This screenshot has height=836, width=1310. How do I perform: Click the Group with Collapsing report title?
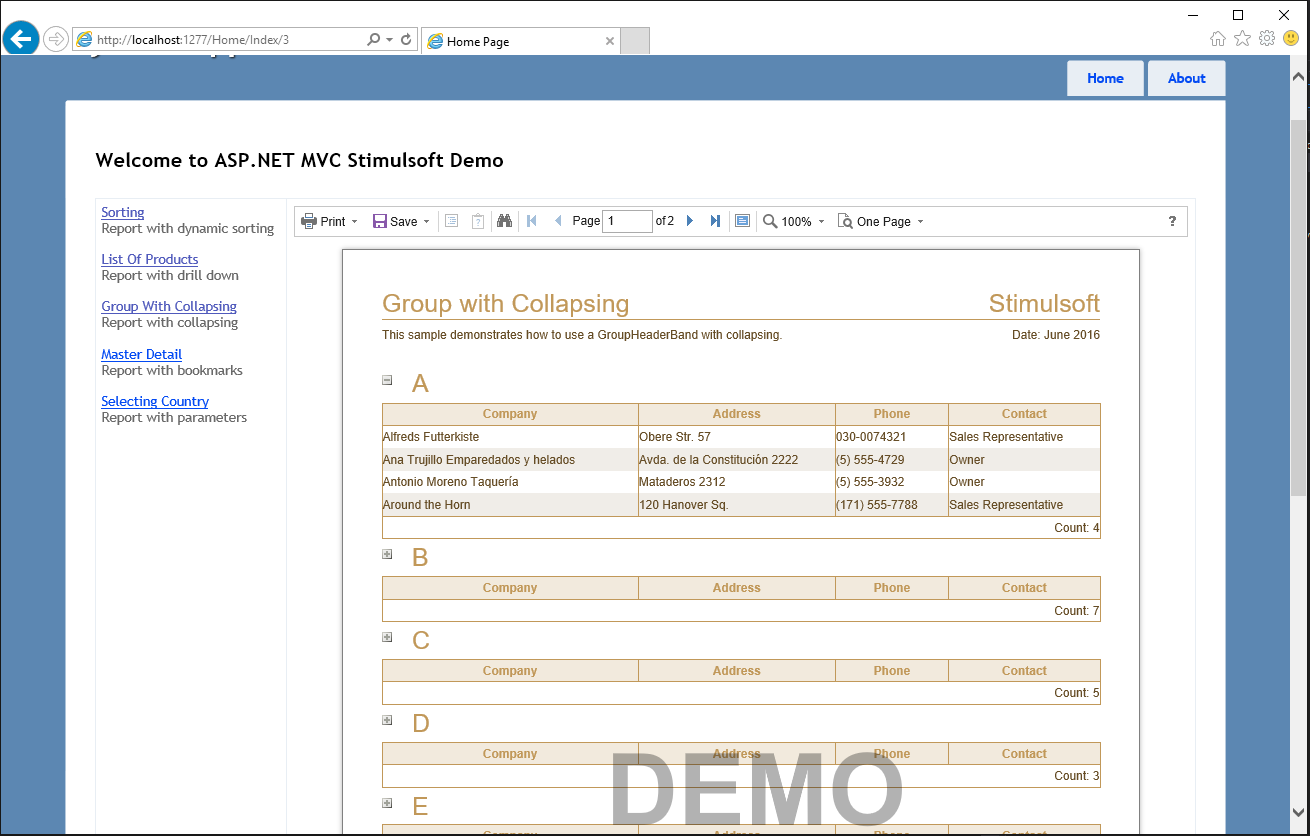(506, 304)
